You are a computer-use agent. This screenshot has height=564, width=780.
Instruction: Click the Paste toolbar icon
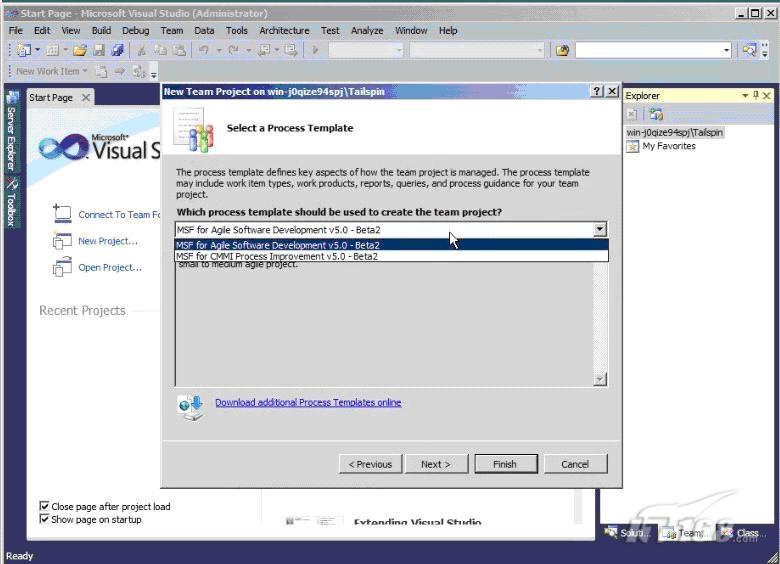[x=179, y=50]
